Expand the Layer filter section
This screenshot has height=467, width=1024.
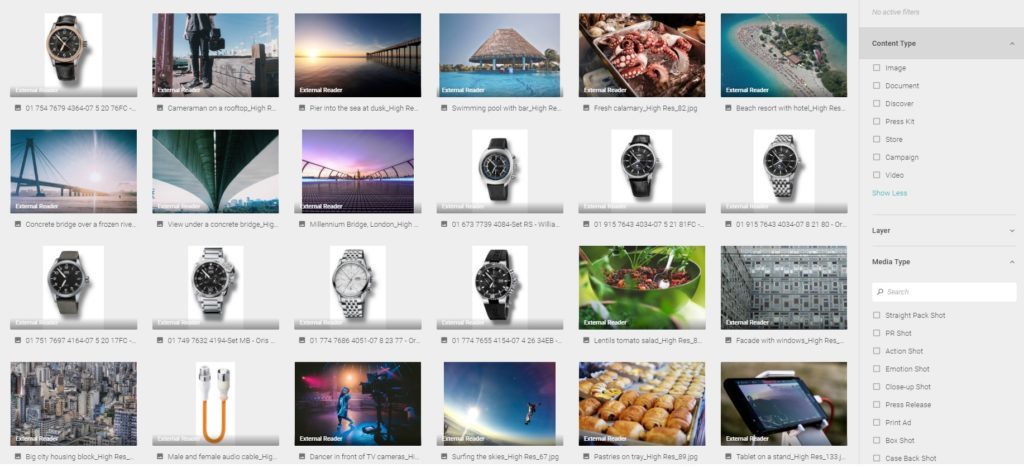pyautogui.click(x=1012, y=231)
